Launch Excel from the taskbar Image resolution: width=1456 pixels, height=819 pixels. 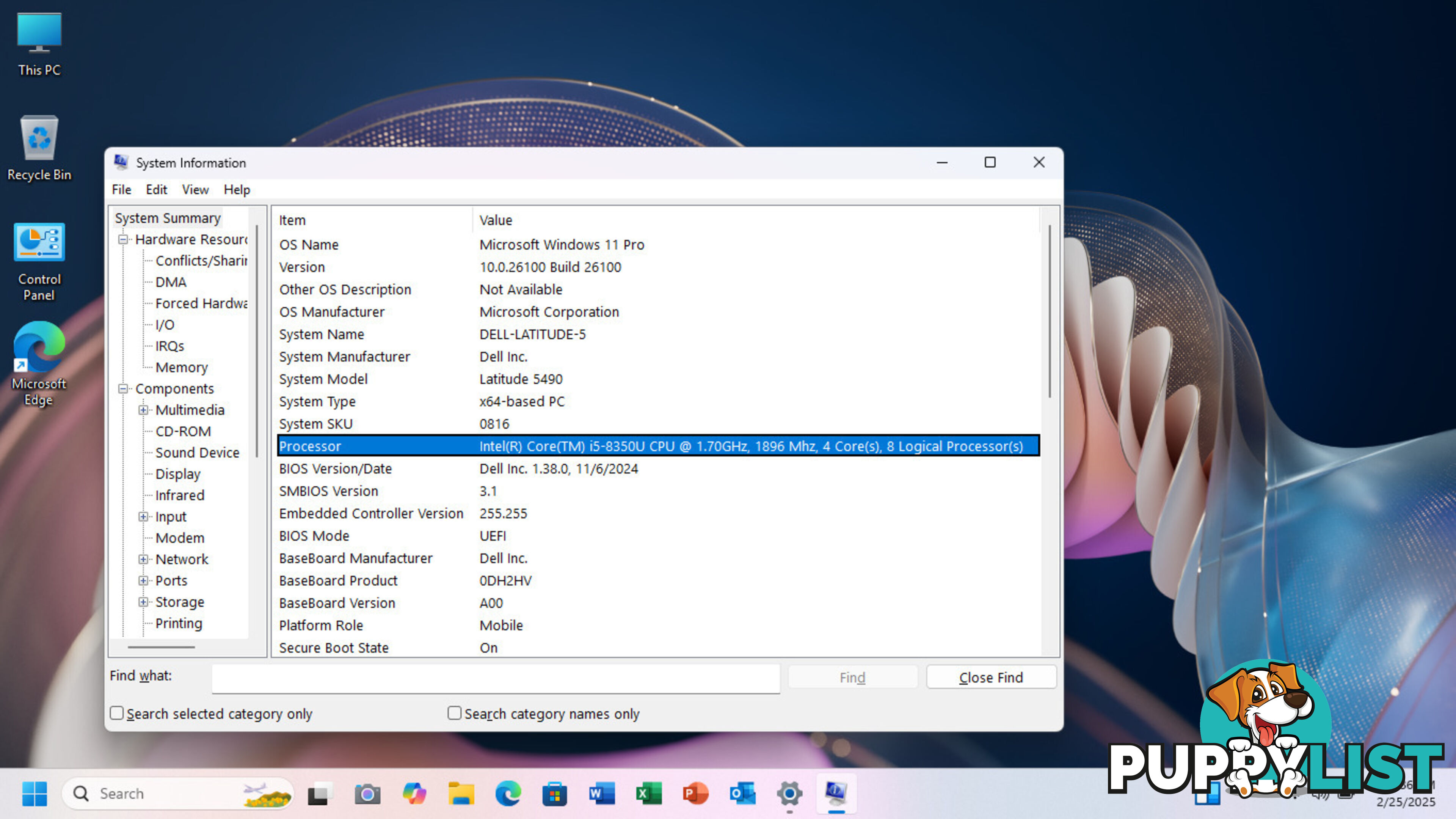pyautogui.click(x=649, y=793)
